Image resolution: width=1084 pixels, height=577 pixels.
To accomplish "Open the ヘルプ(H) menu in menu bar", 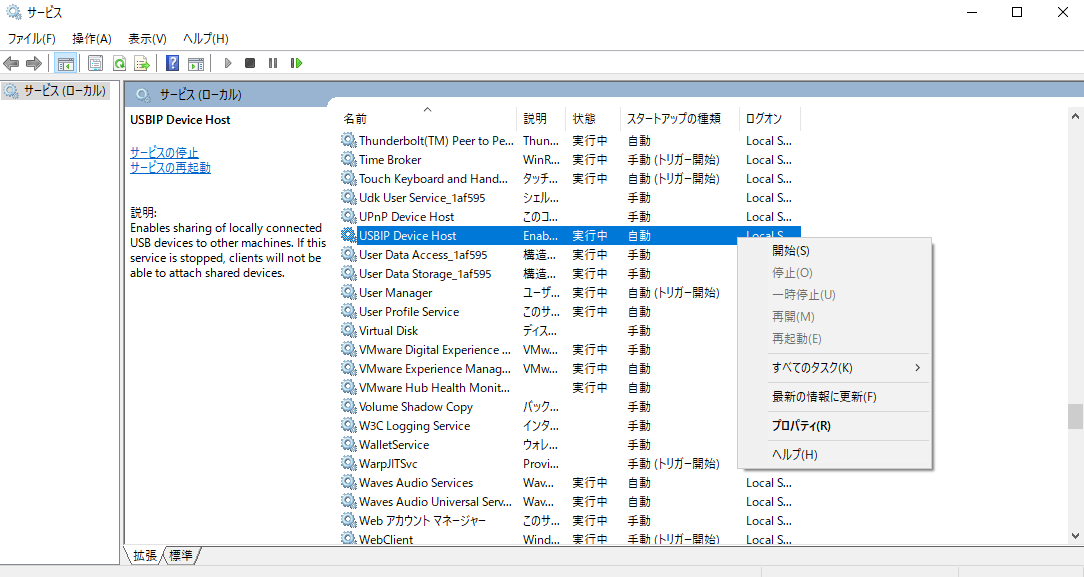I will [206, 39].
